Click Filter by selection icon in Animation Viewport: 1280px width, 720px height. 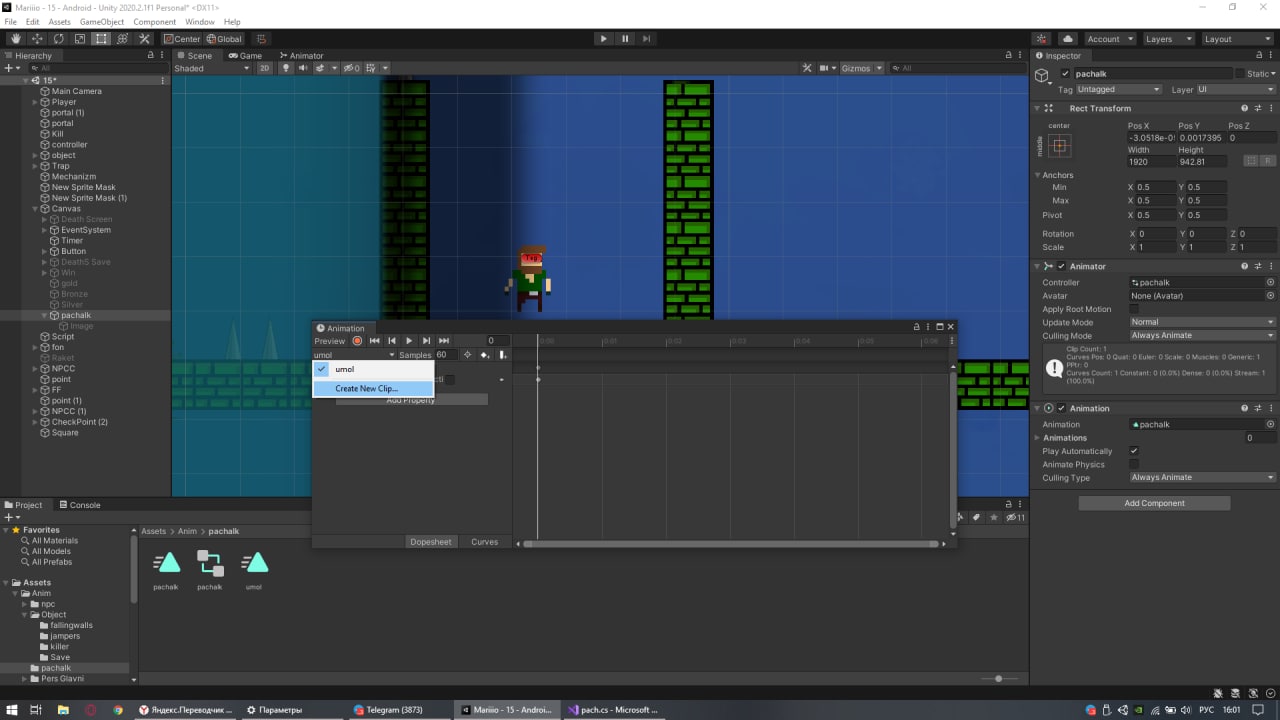click(467, 355)
